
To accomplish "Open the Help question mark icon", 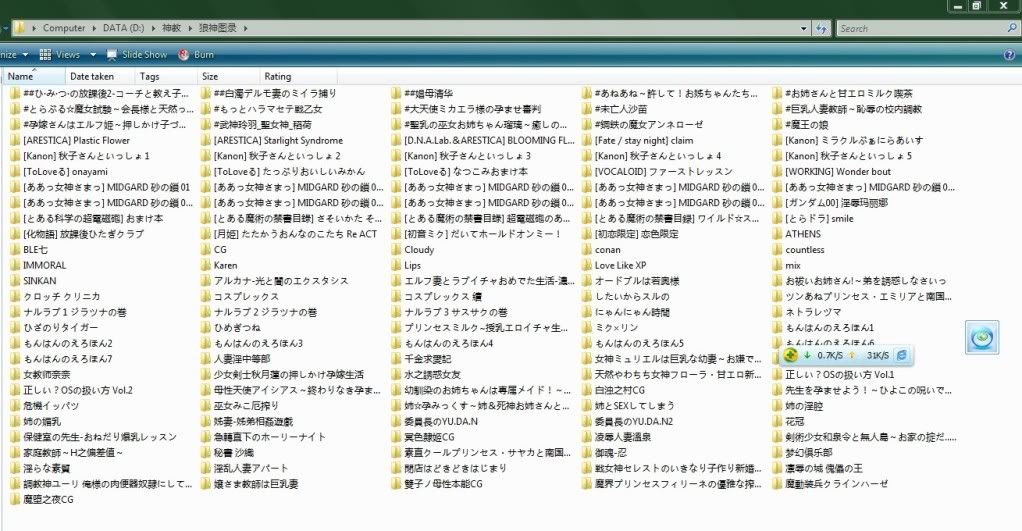I will (x=1010, y=55).
